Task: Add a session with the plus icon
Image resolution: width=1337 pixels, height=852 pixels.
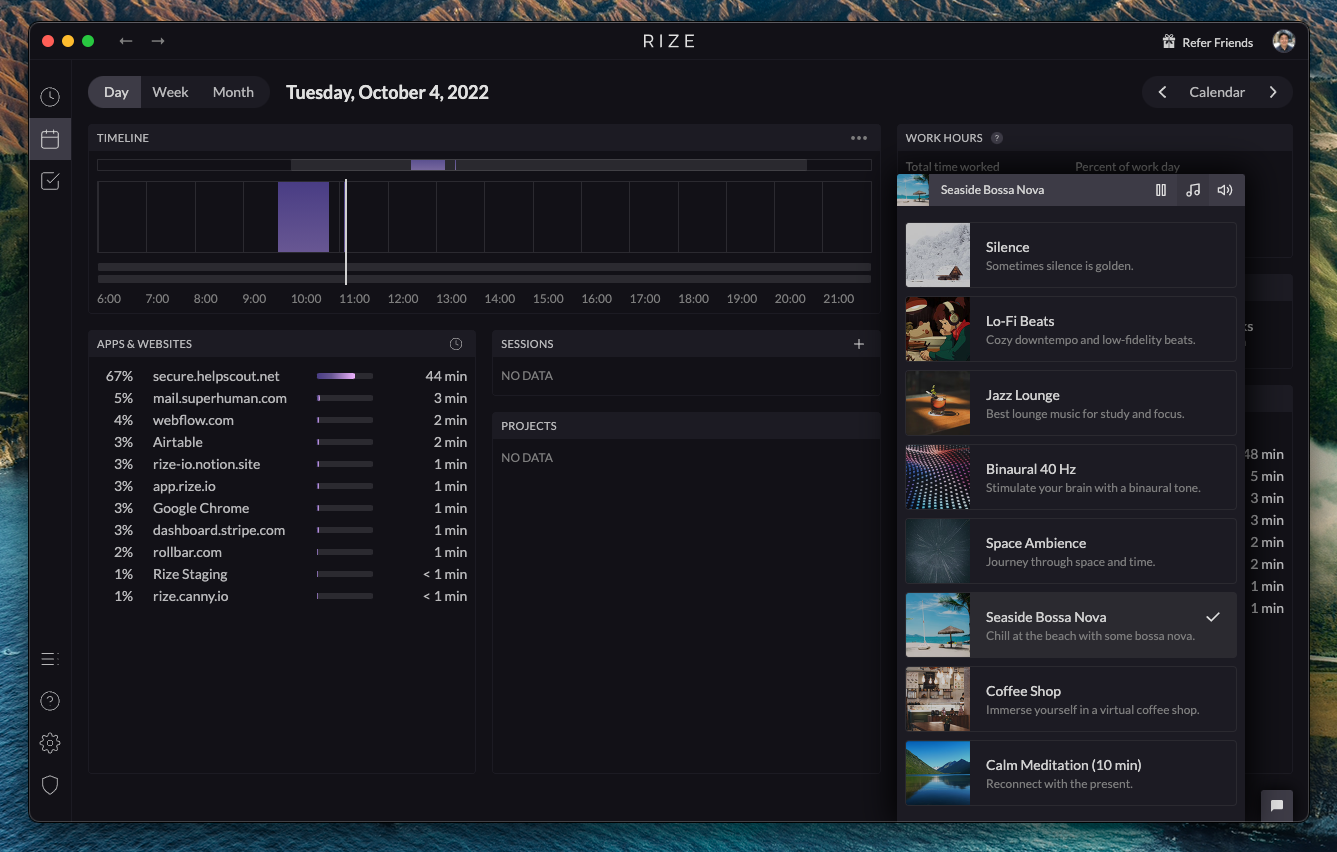Action: pos(858,344)
